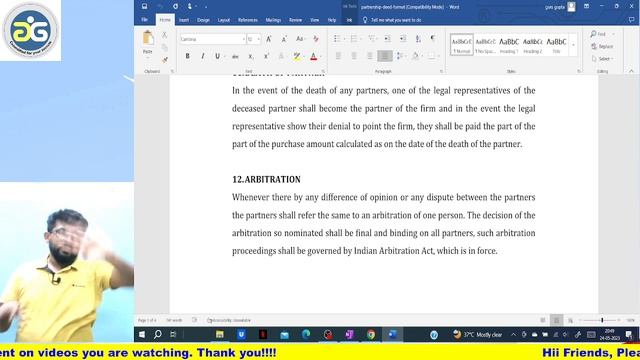Open the font size dropdown

tap(259, 39)
